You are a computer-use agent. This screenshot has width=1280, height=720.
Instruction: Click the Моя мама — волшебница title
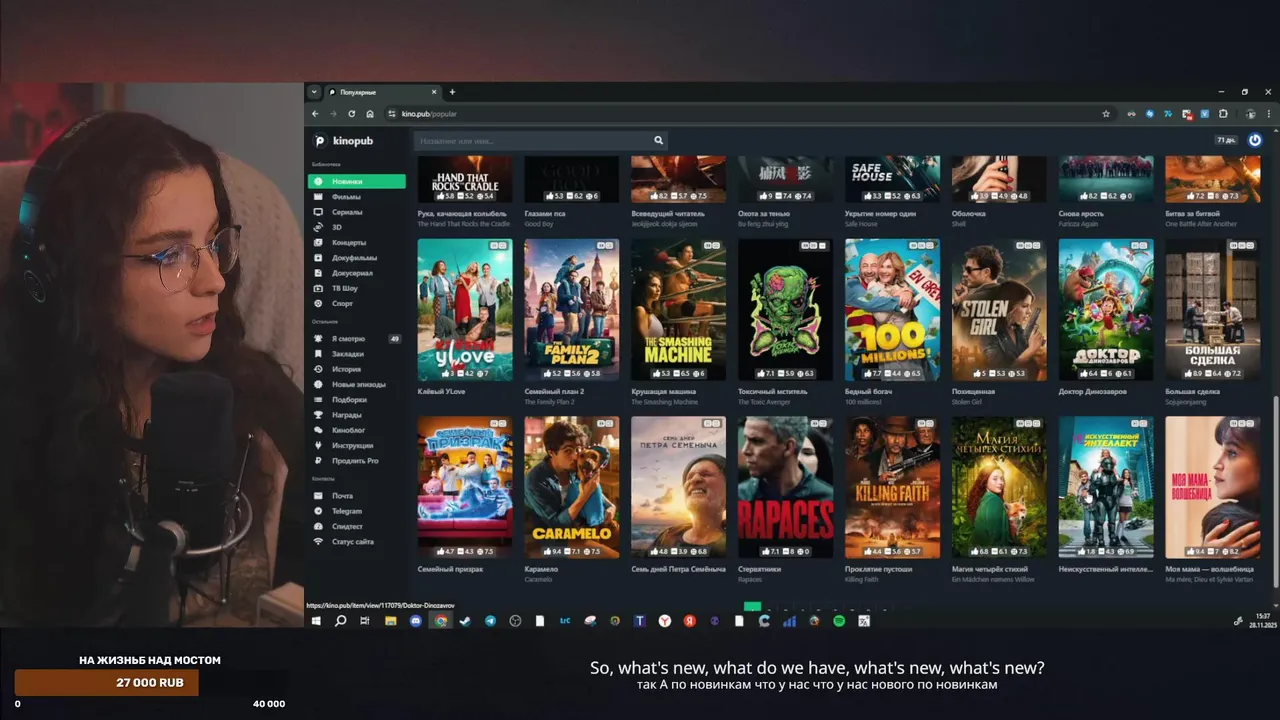1209,569
